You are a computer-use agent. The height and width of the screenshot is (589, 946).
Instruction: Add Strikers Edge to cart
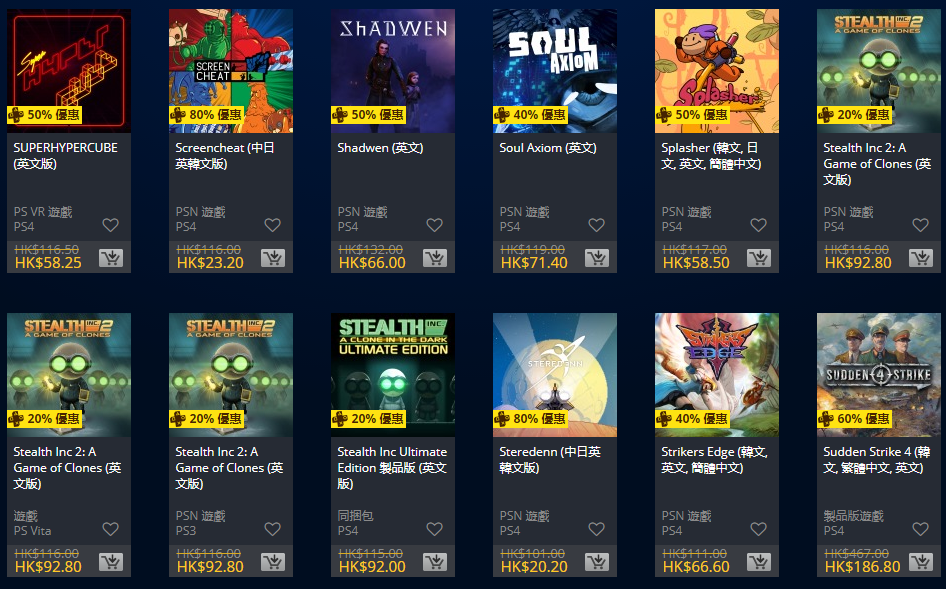tap(759, 562)
